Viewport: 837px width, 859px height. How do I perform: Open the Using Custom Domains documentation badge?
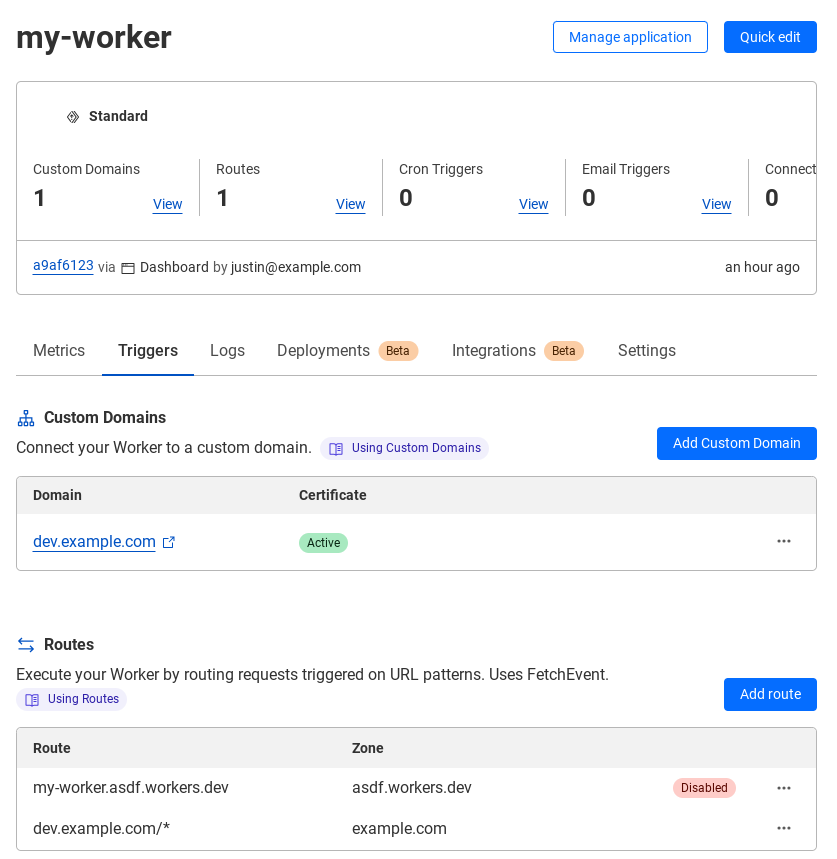(x=404, y=448)
